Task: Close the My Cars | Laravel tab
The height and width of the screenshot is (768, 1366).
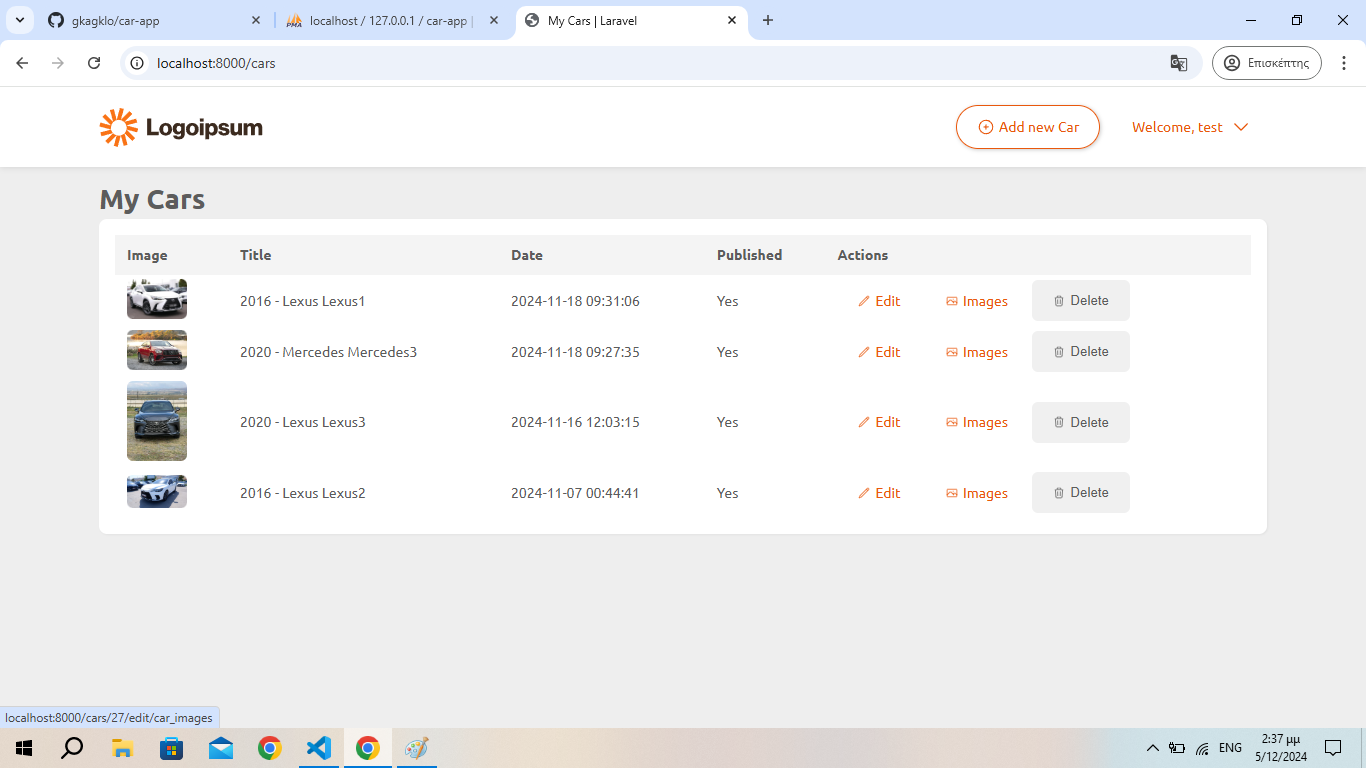Action: 732,20
